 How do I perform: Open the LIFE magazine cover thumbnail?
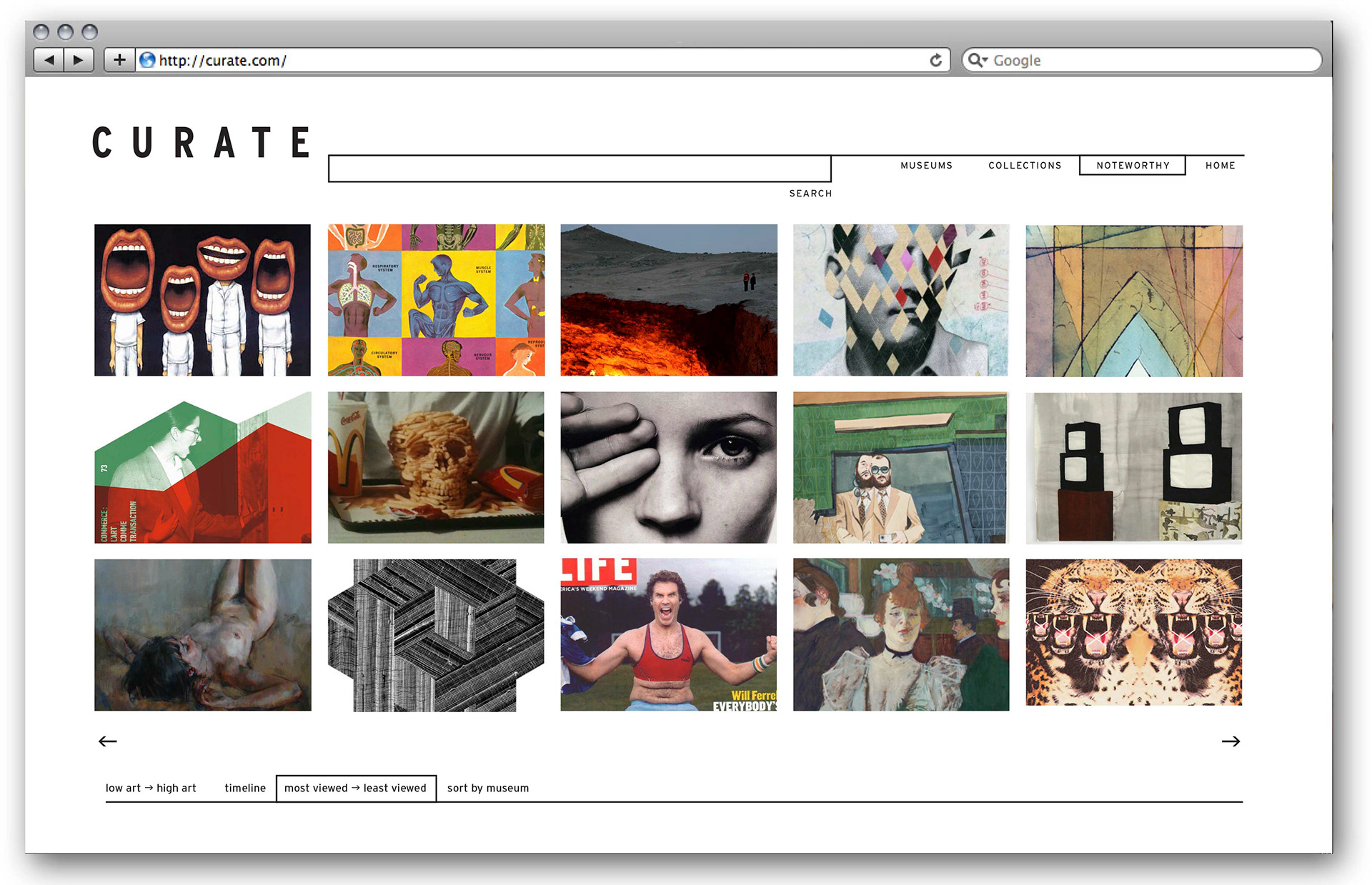pos(669,634)
